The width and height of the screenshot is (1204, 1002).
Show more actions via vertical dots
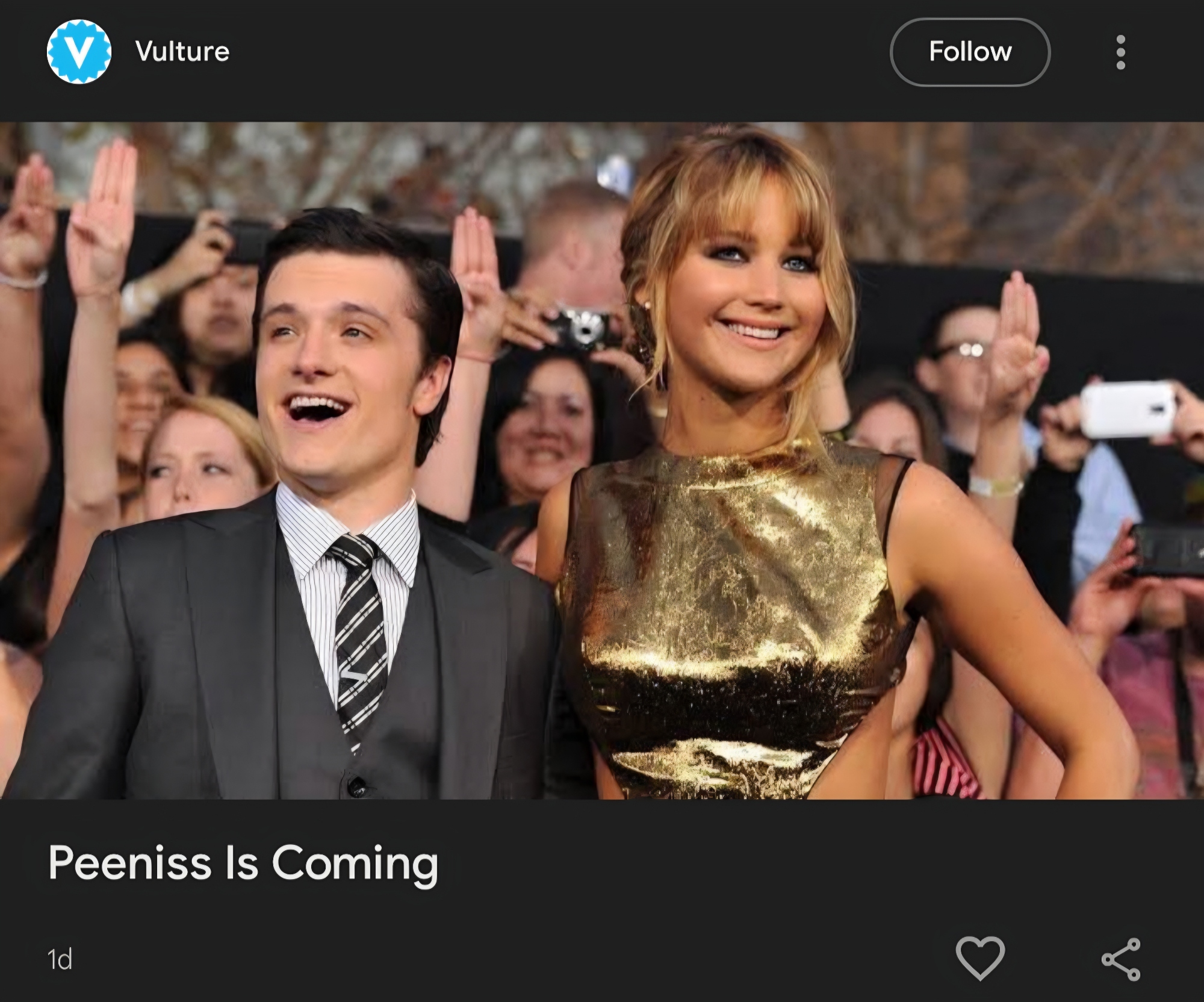(1120, 52)
